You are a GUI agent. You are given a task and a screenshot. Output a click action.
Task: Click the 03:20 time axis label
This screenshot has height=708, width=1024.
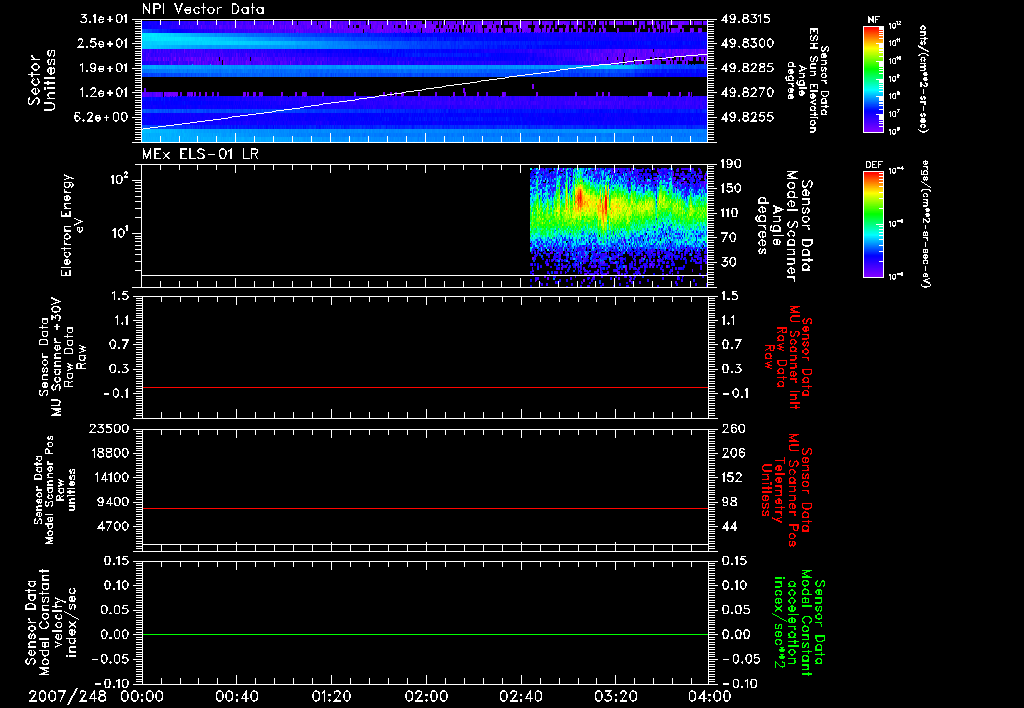[x=616, y=696]
